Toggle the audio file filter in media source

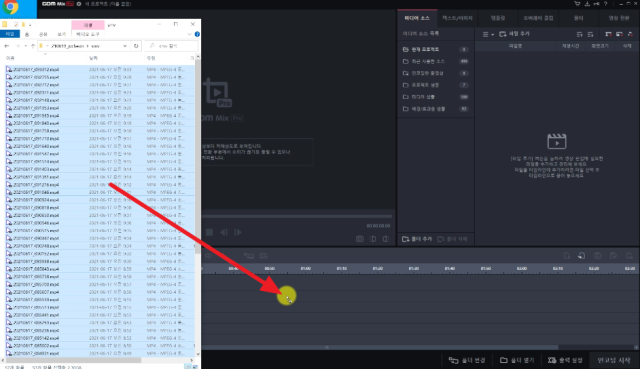(630, 34)
